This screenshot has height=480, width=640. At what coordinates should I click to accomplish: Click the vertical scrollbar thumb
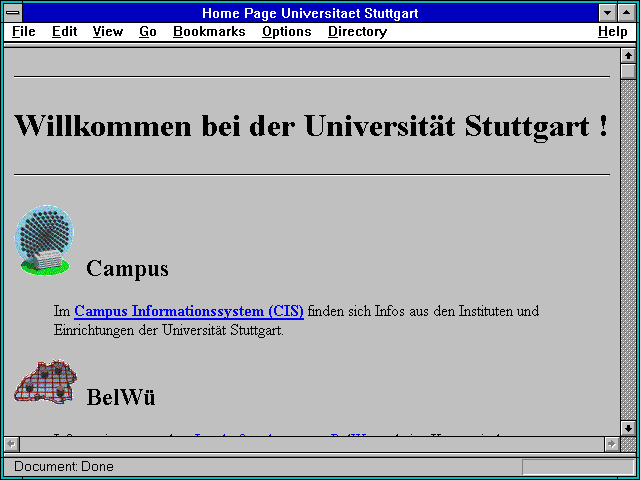click(628, 71)
